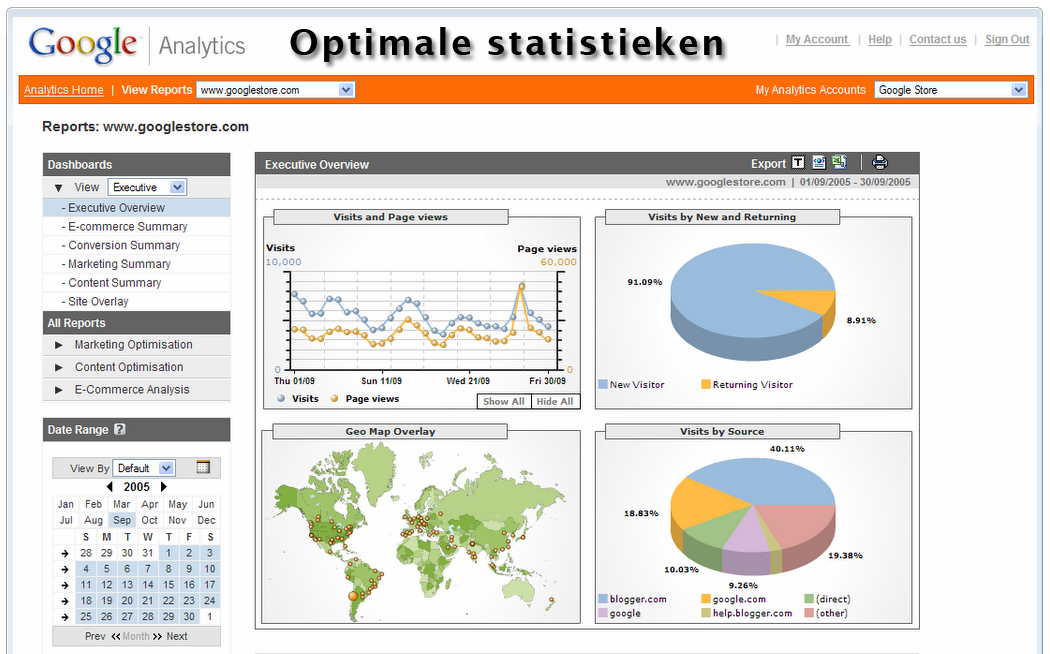Select day 30 in last calendar row
The height and width of the screenshot is (654, 1050).
190,617
